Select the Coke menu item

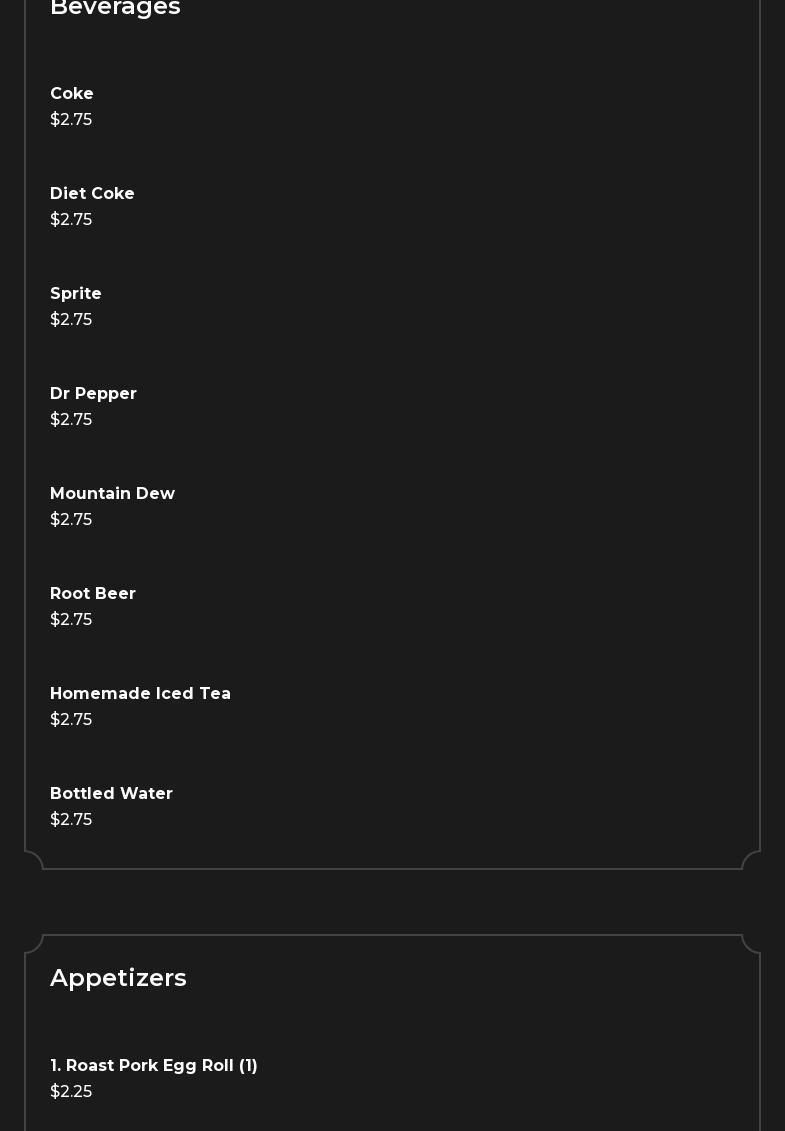point(72,94)
